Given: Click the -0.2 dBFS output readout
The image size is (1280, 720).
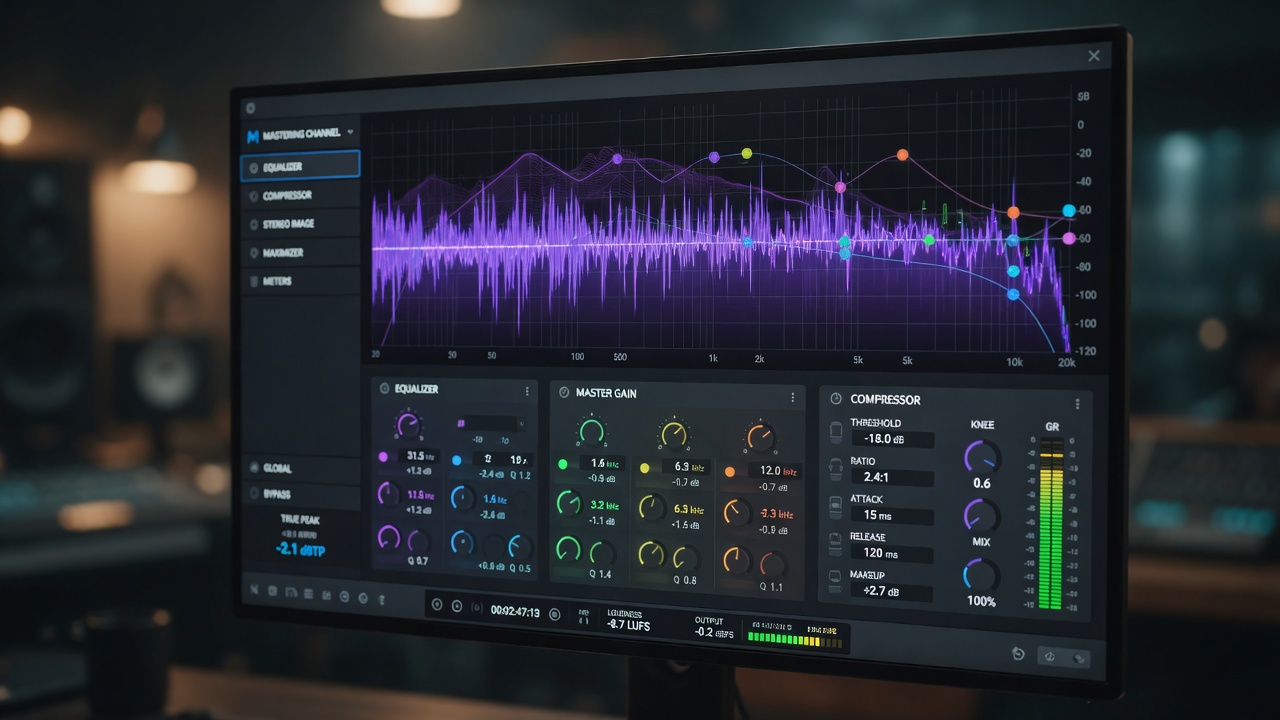Looking at the screenshot, I should tap(714, 633).
